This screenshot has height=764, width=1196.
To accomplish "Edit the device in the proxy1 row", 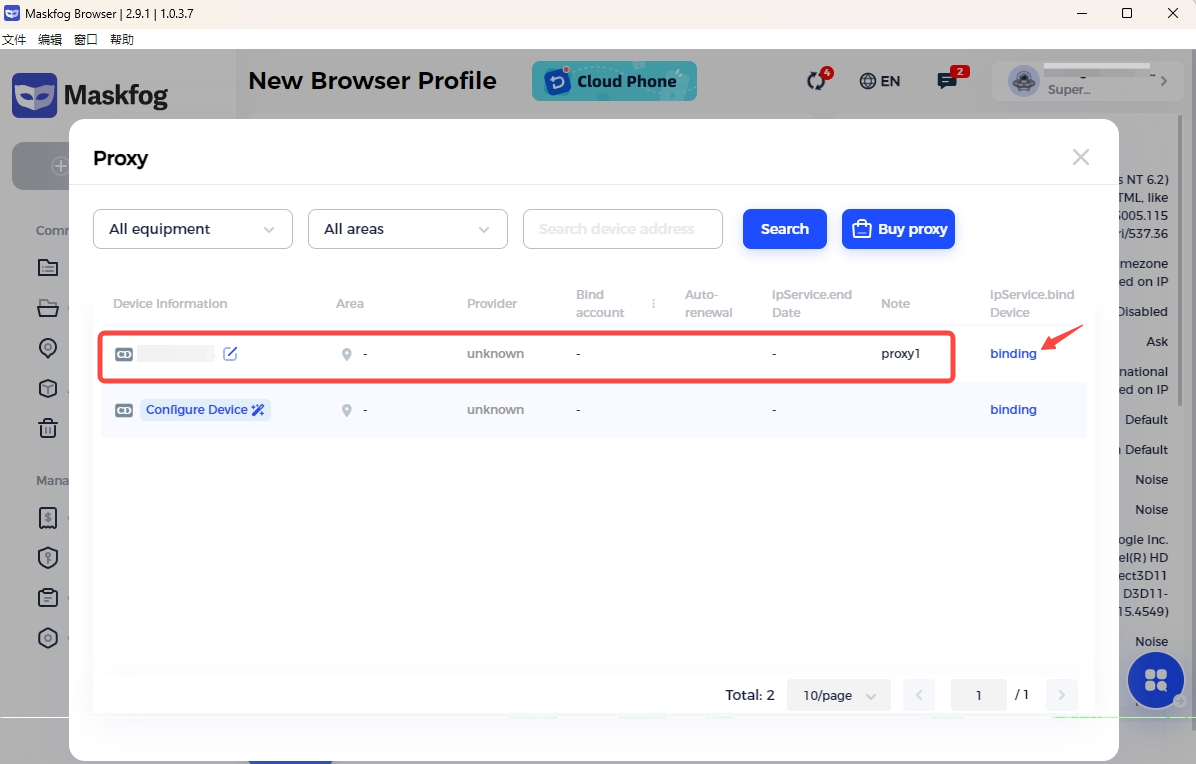I will 230,354.
